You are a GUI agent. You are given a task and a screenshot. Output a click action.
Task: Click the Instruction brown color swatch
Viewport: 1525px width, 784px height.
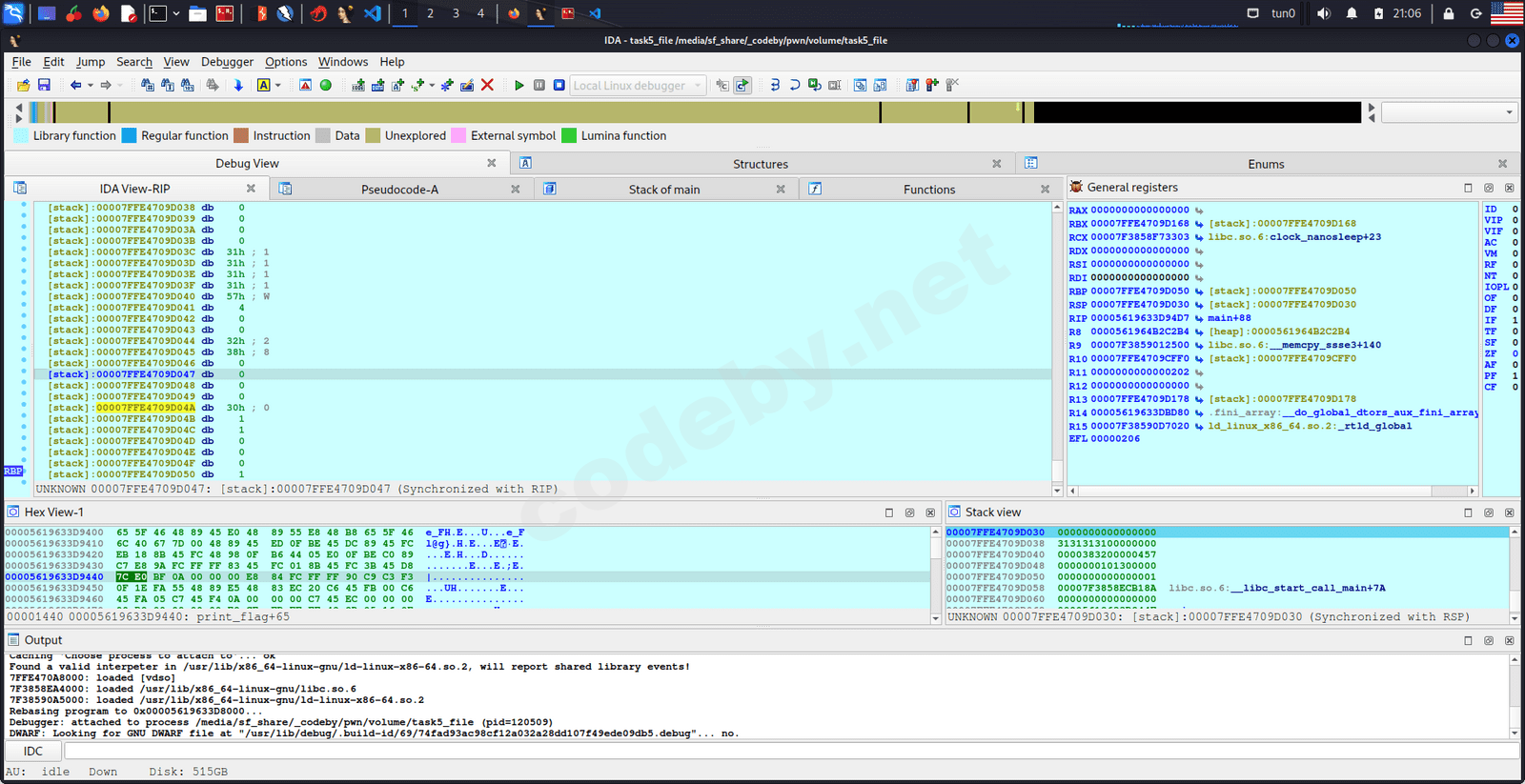point(241,136)
